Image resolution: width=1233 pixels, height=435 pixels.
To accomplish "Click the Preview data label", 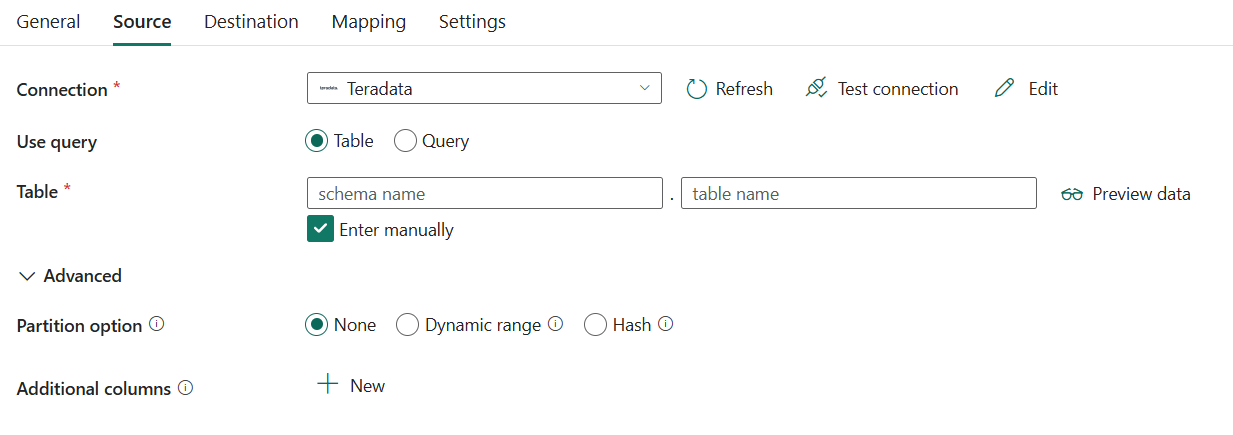I will [1141, 194].
